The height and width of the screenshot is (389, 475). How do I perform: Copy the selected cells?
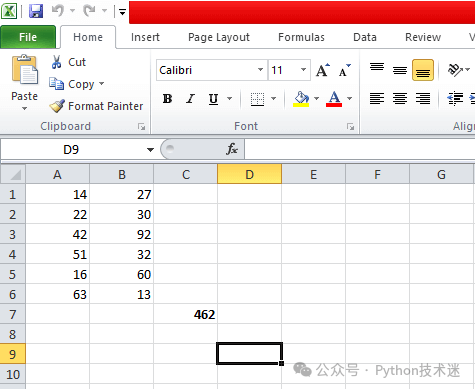pos(72,84)
